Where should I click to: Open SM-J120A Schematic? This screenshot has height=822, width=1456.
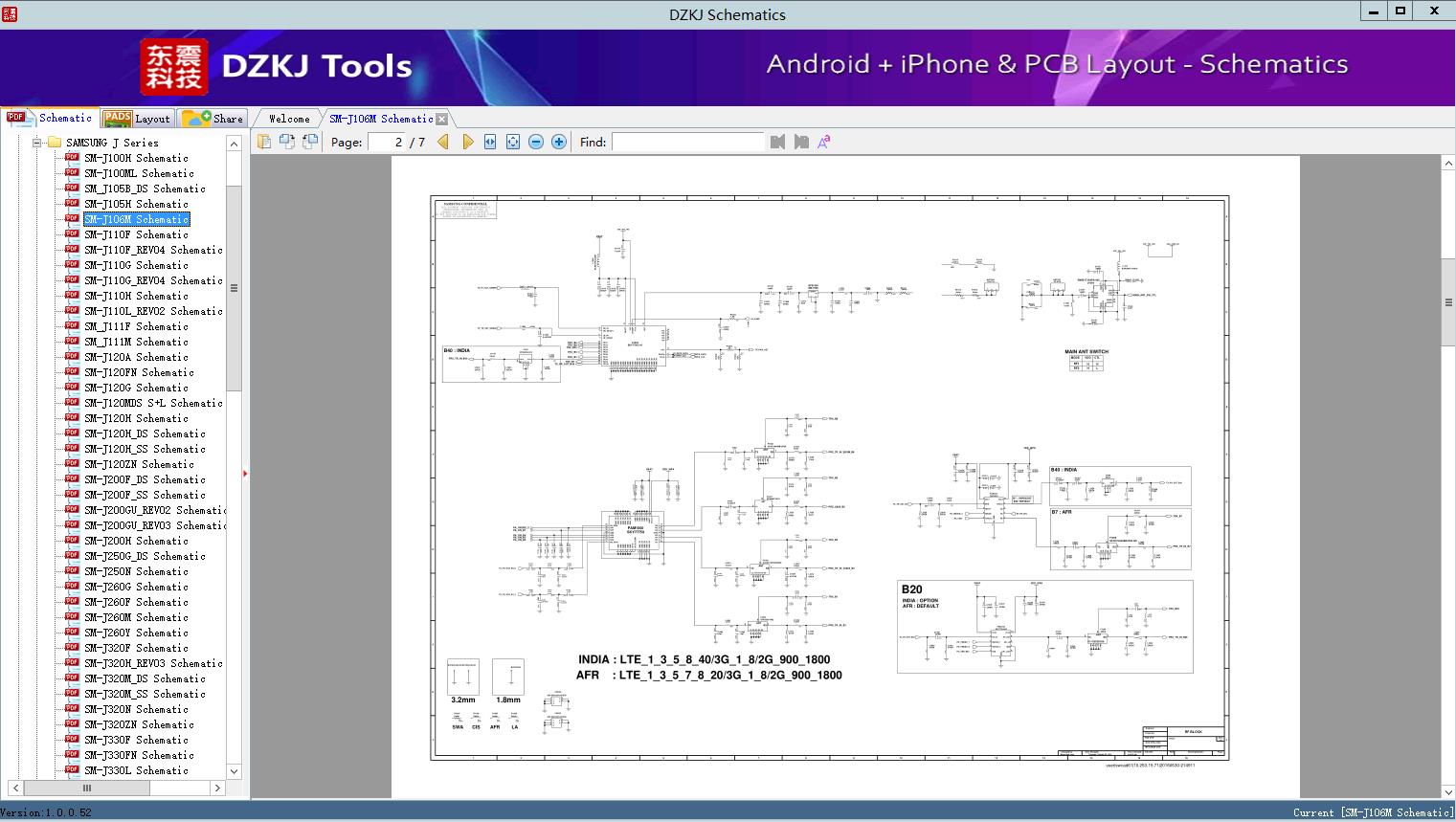tap(136, 357)
